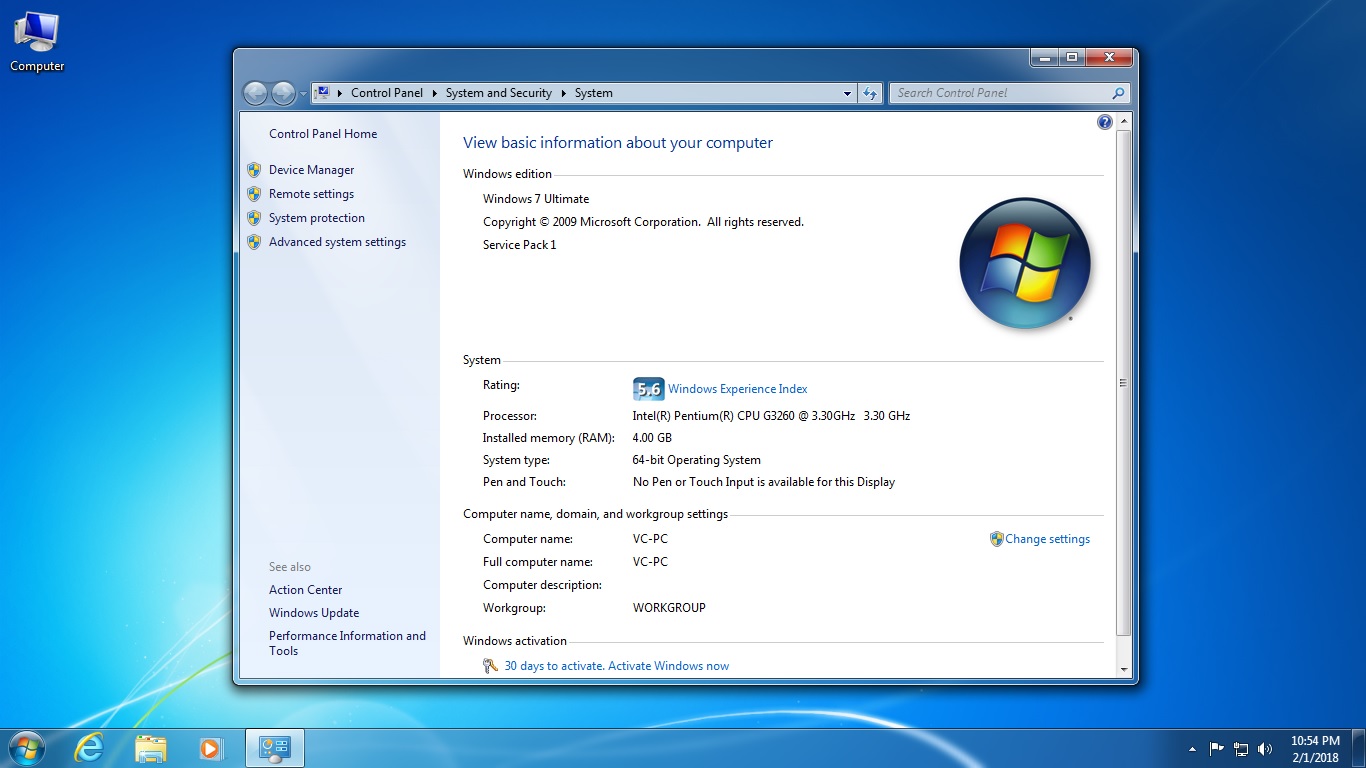Image resolution: width=1366 pixels, height=768 pixels.
Task: Click the Back navigation arrow button
Action: 255,93
